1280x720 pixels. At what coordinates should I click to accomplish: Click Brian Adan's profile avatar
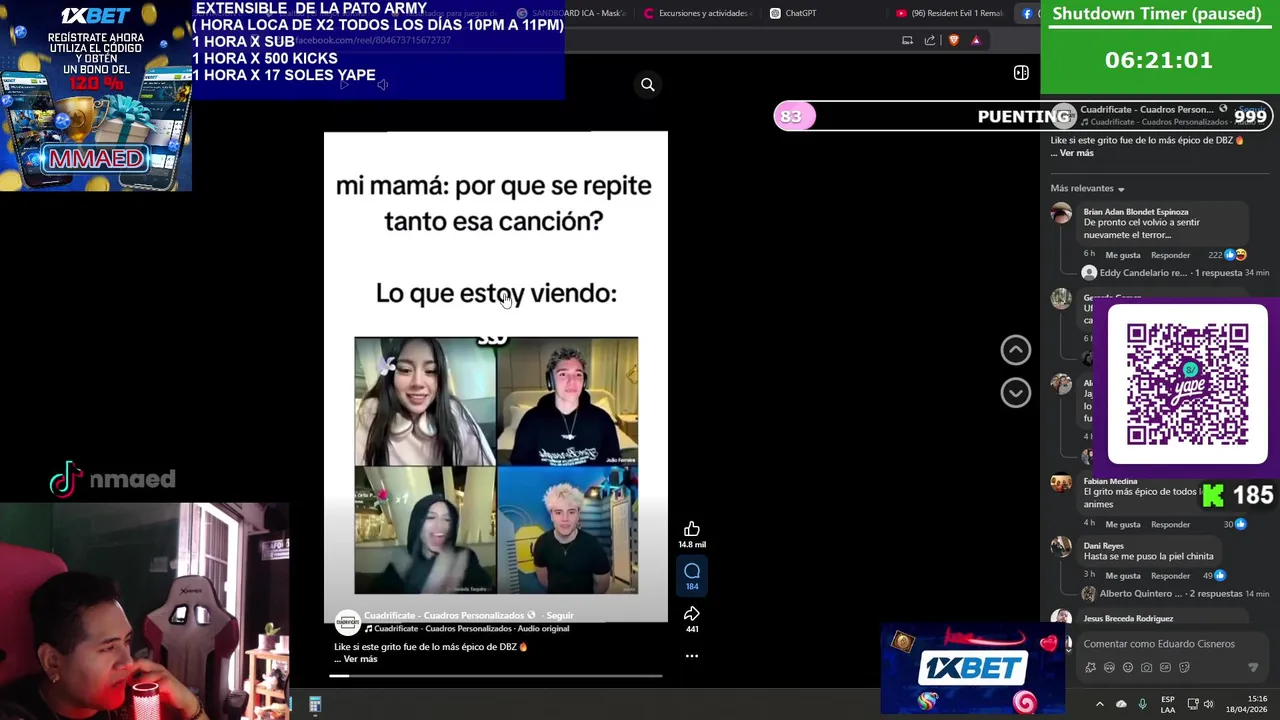tap(1061, 213)
